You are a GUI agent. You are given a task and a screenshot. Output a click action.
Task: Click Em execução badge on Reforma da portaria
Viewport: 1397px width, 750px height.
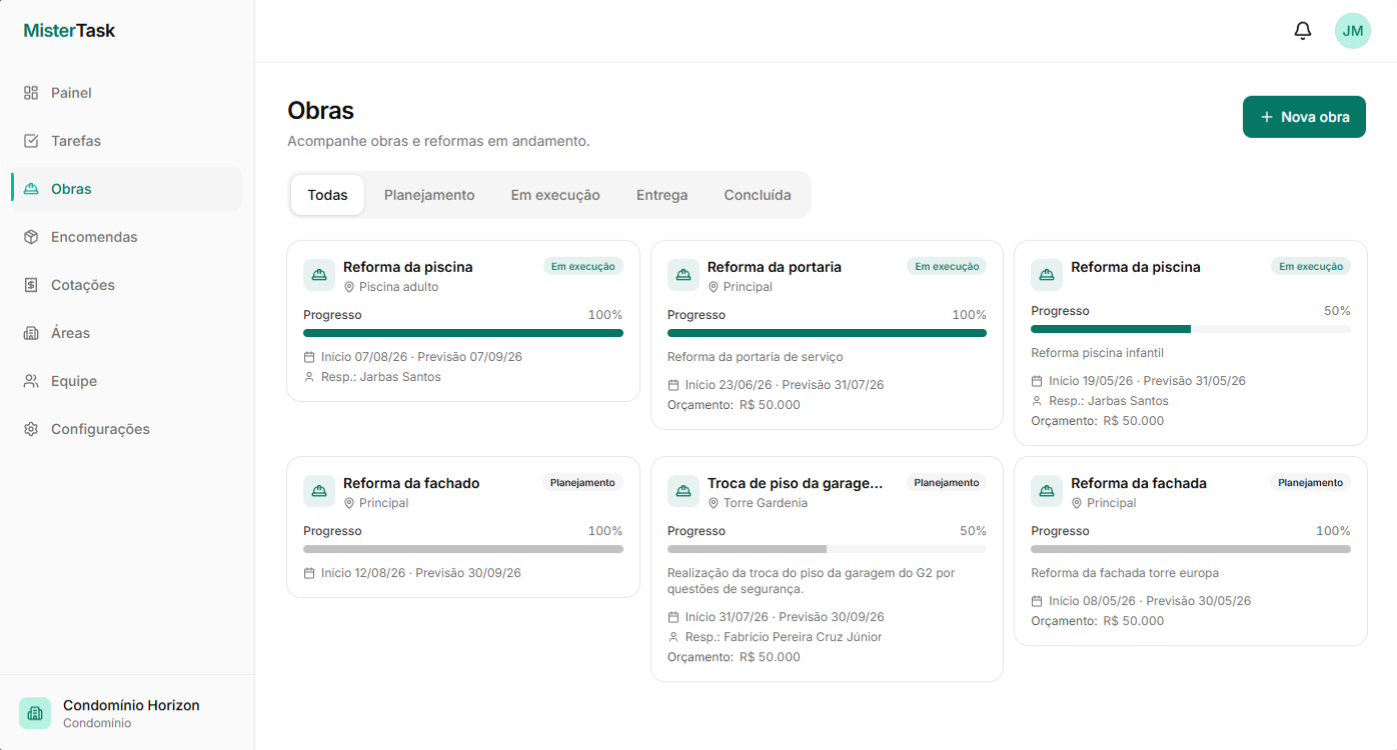(947, 267)
